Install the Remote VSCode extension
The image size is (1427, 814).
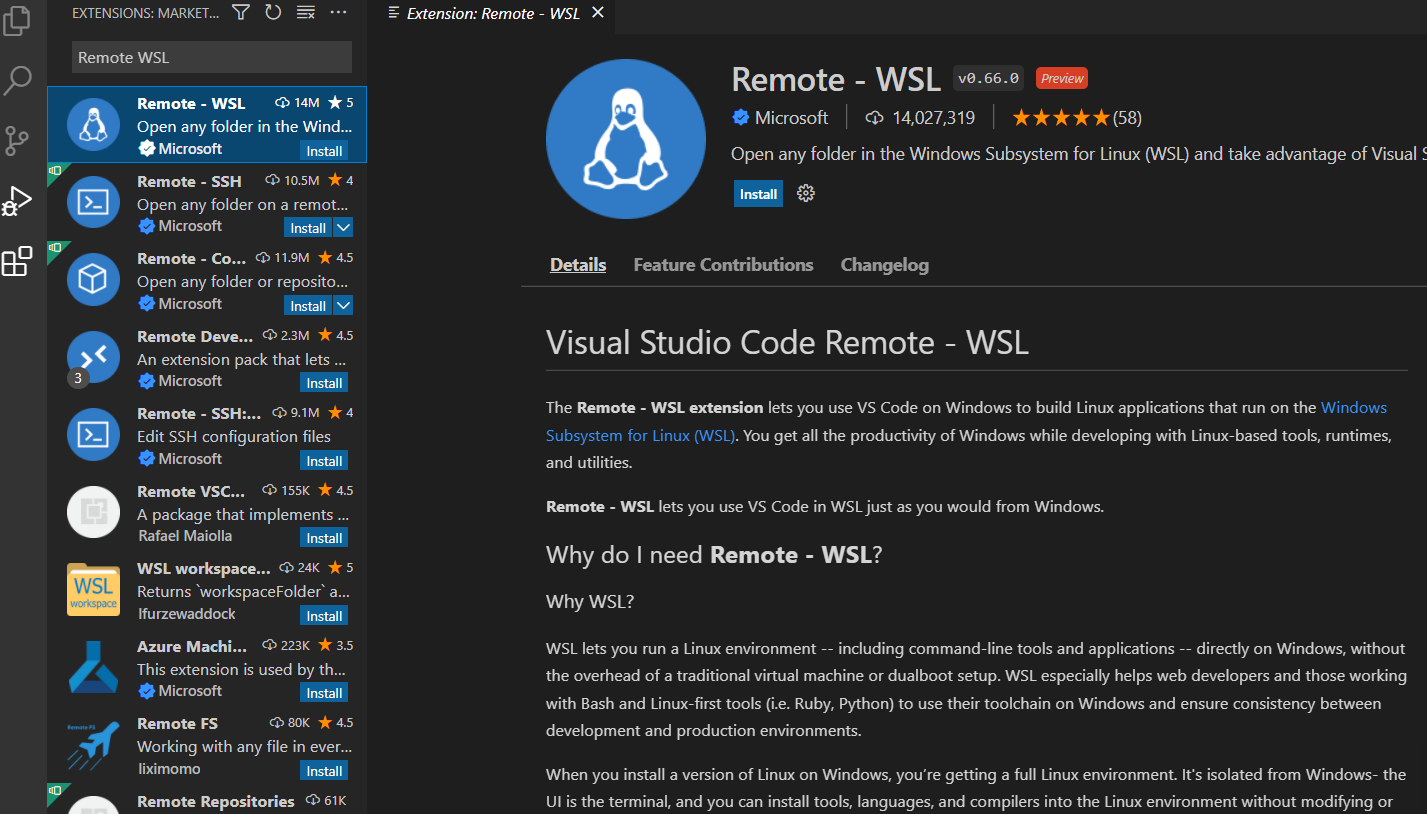[324, 538]
